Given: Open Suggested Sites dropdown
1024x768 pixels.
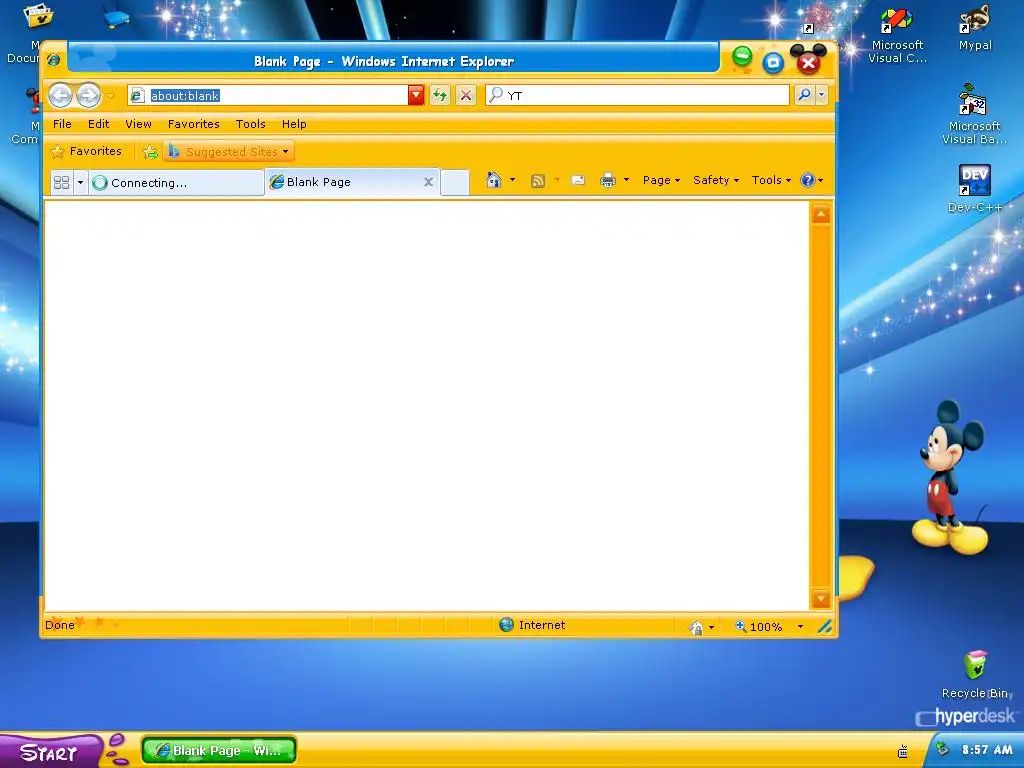Looking at the screenshot, I should tap(229, 152).
